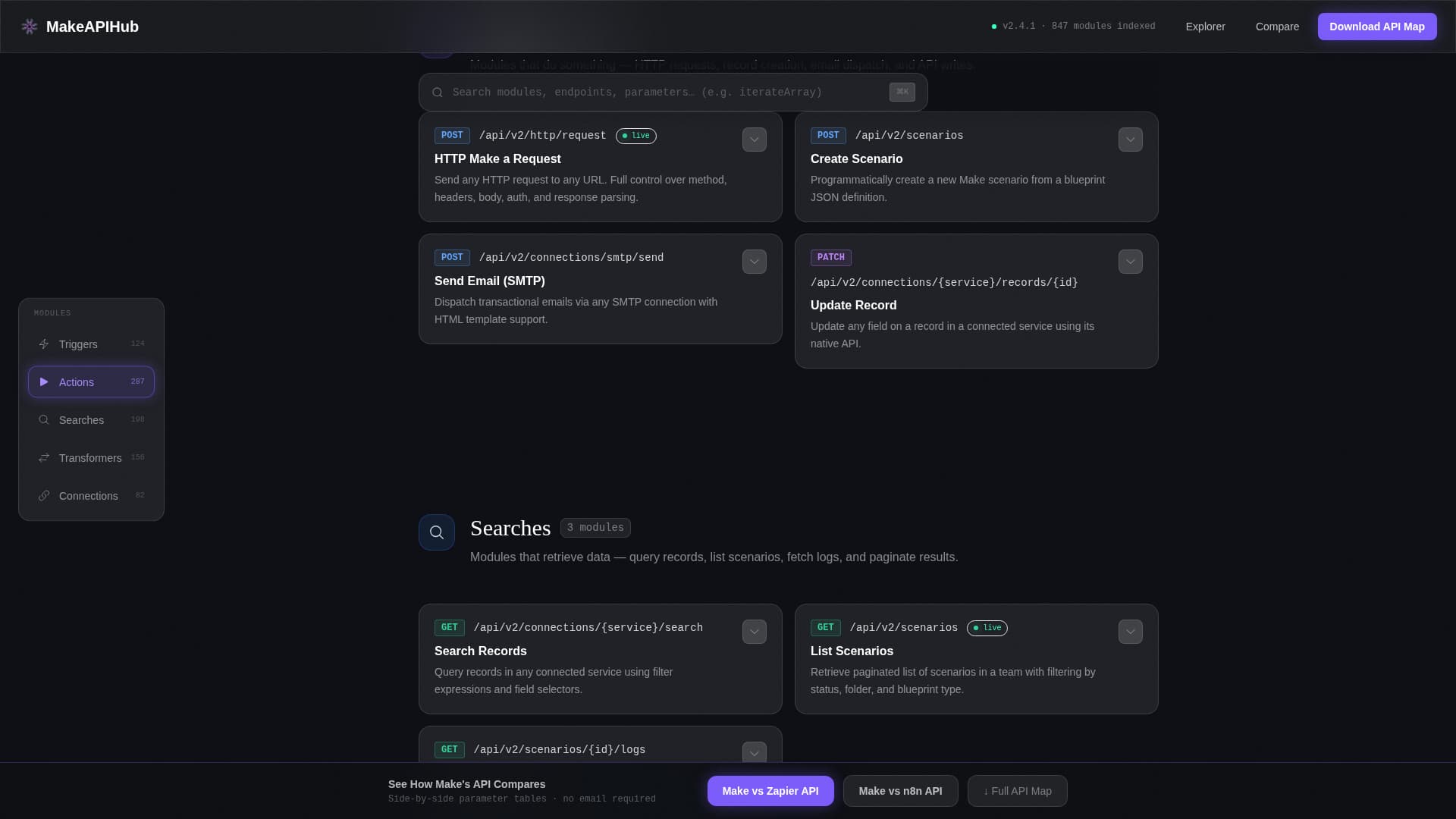Open the Compare nav link
This screenshot has height=819, width=1456.
pos(1277,27)
